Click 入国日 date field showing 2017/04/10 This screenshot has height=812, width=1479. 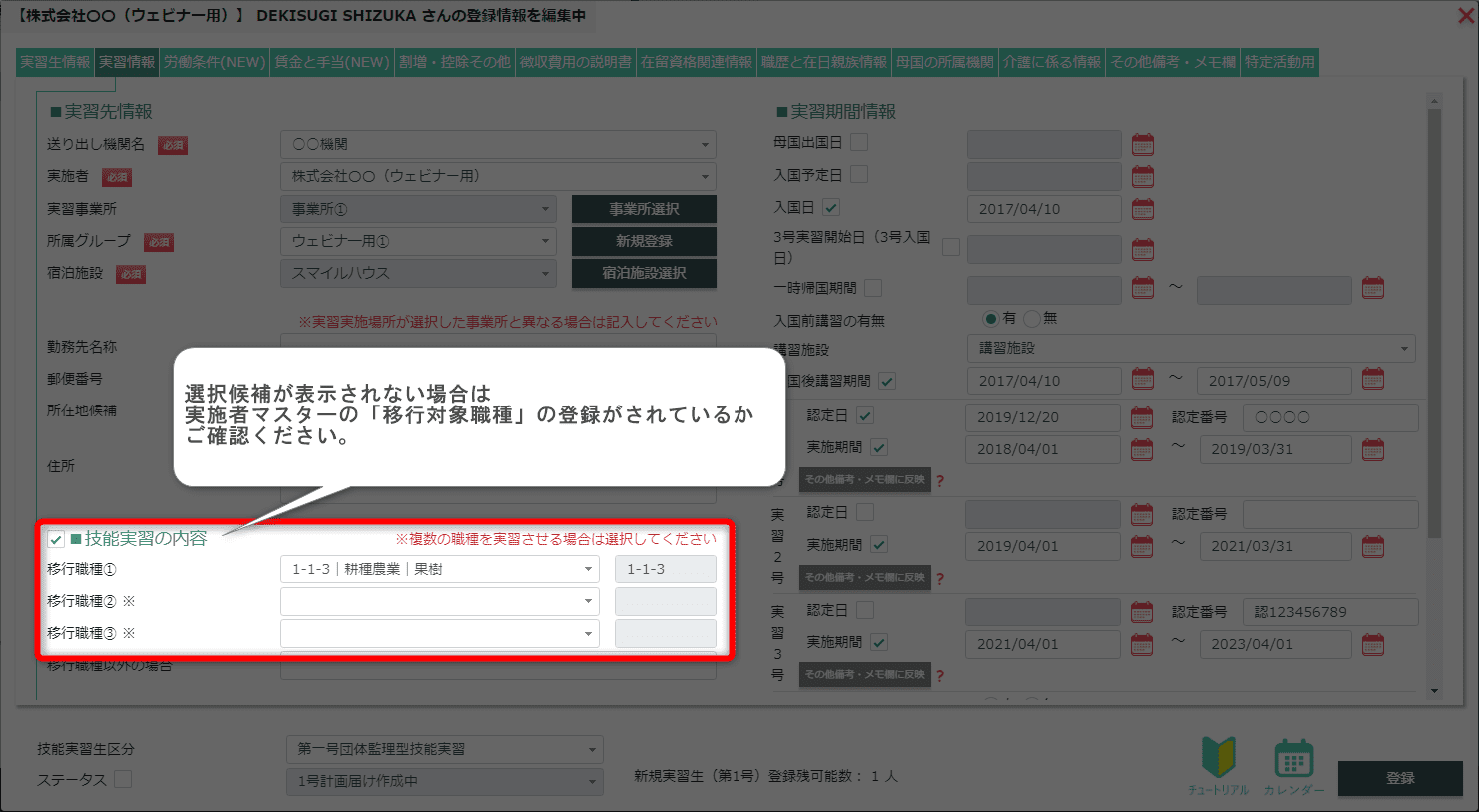[1044, 209]
